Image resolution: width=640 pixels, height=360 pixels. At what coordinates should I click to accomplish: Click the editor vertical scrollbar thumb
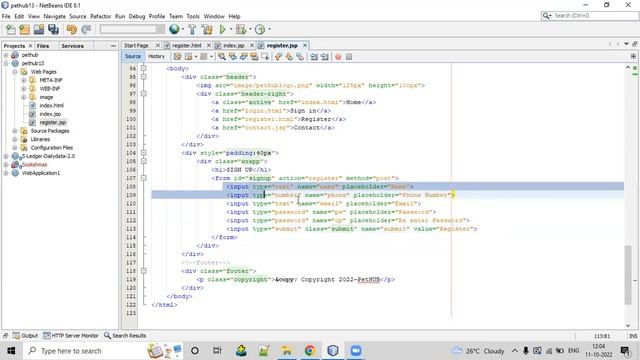click(x=628, y=275)
